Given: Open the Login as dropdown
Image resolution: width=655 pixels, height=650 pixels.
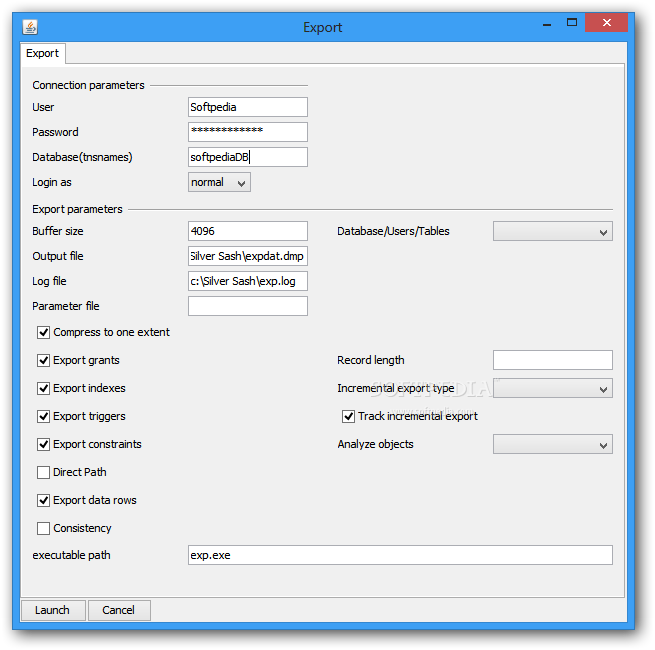Looking at the screenshot, I should 219,182.
